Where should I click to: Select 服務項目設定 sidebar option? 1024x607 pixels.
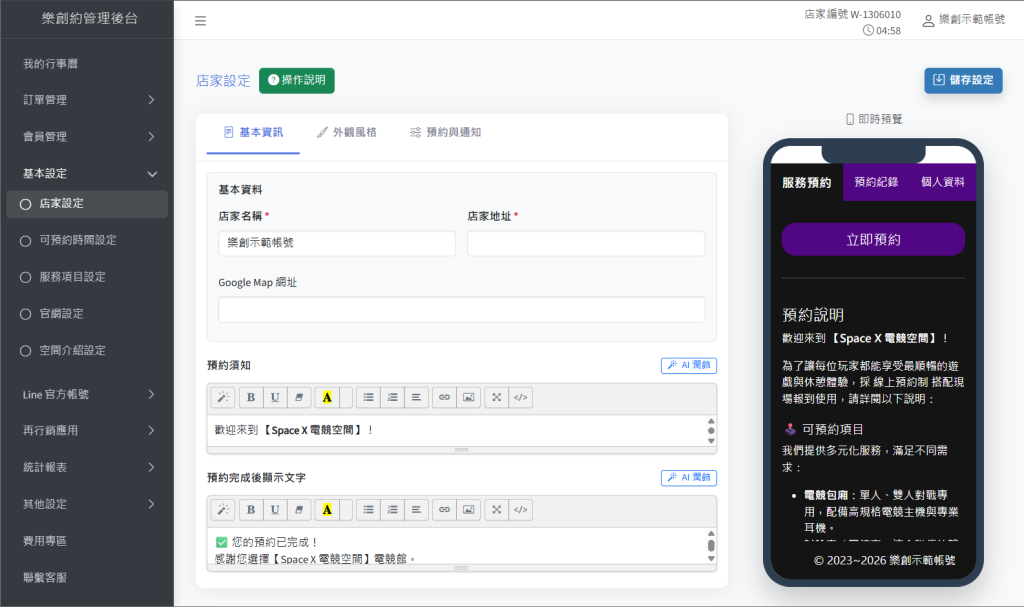(72, 277)
